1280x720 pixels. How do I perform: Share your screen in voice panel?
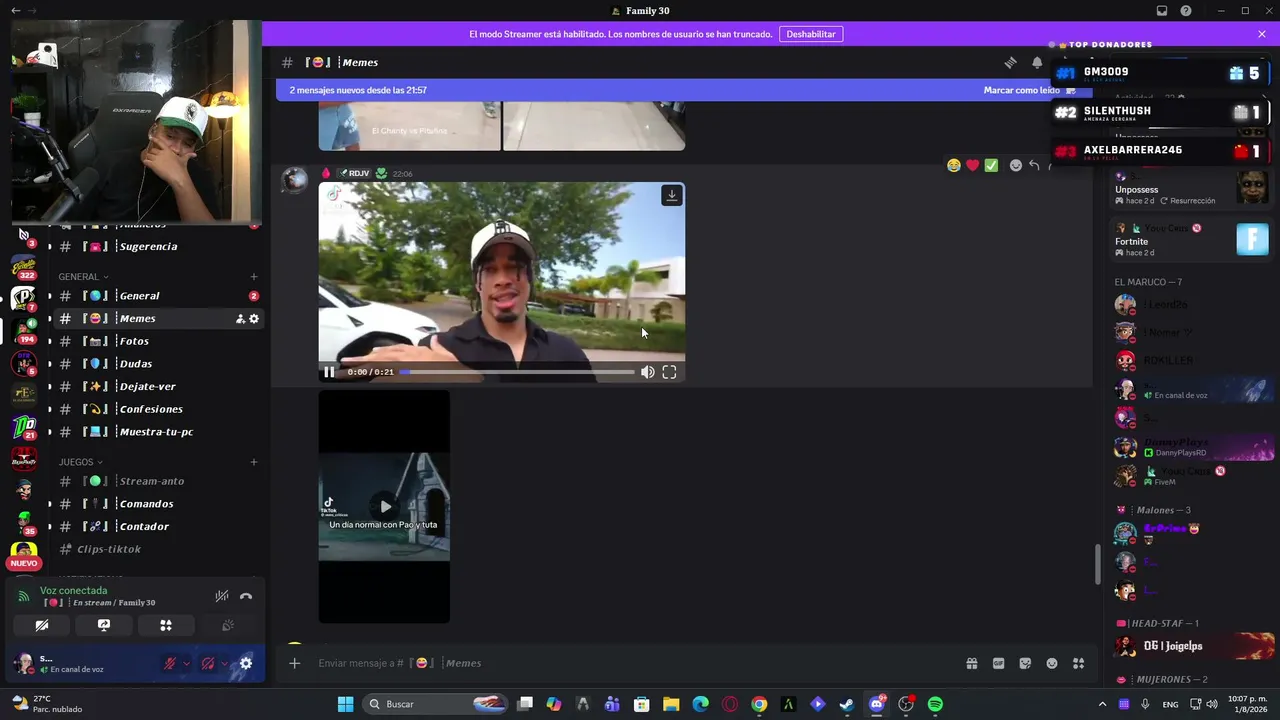click(x=104, y=626)
